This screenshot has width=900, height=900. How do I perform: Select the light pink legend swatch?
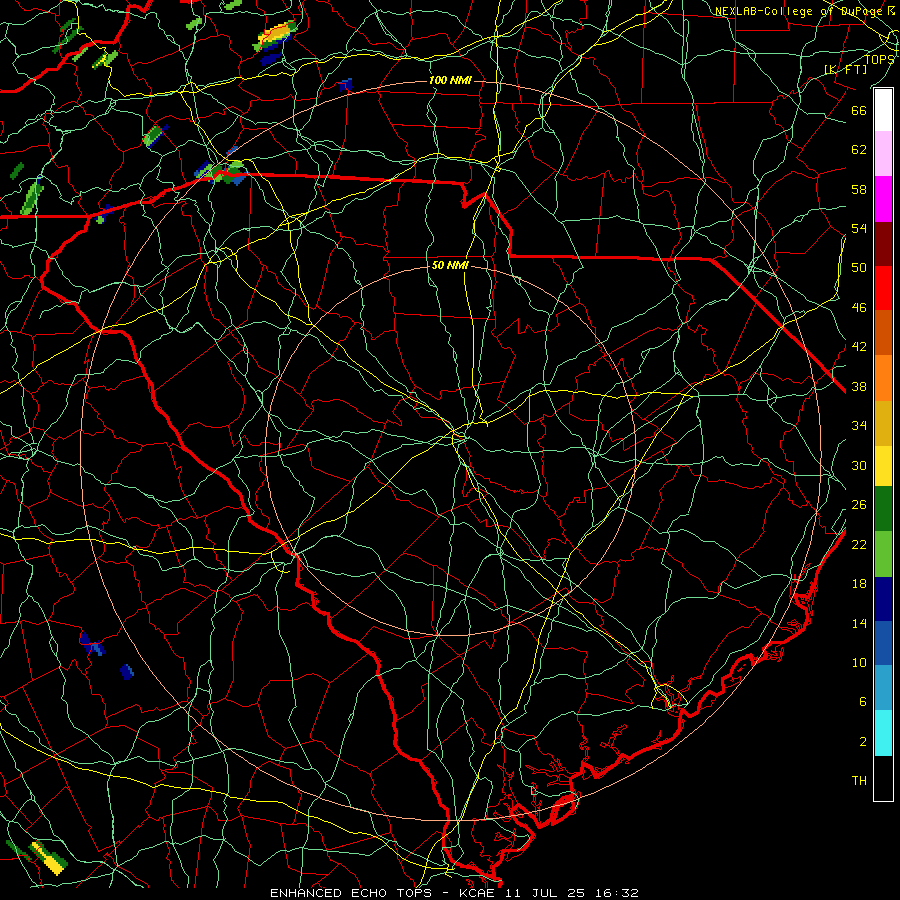tap(883, 153)
